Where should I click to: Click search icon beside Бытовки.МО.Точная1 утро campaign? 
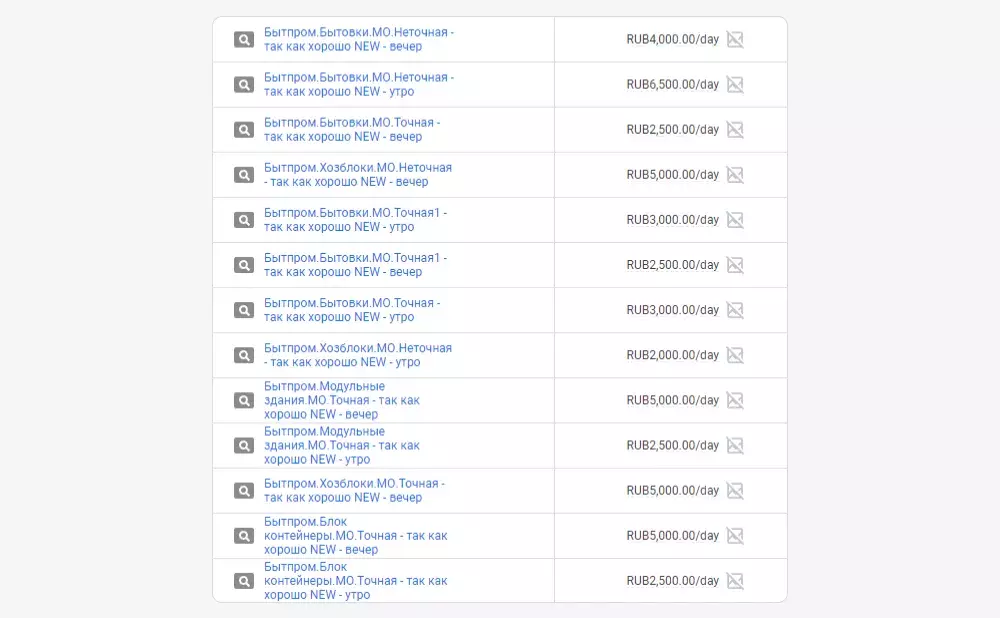tap(244, 220)
